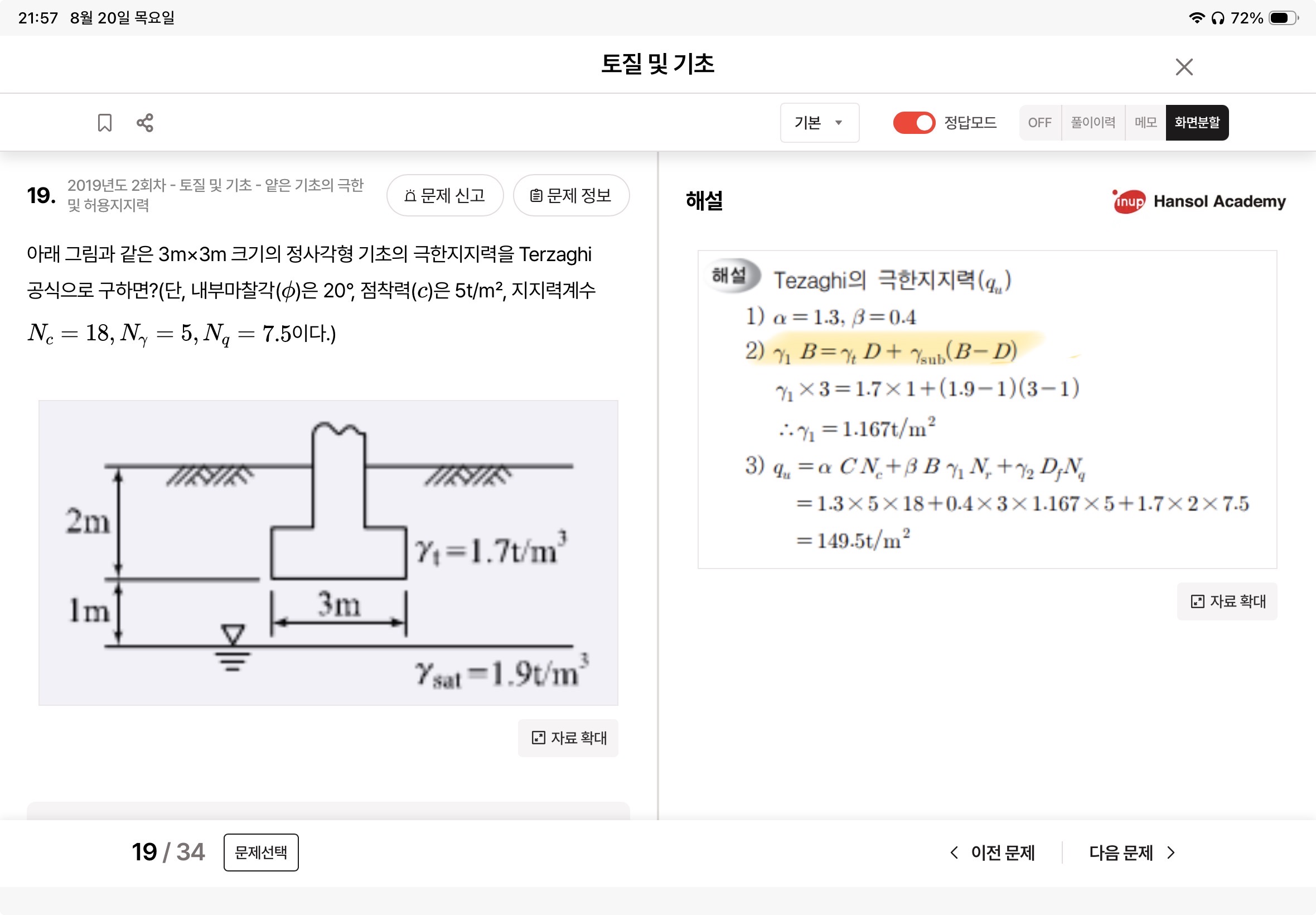Viewport: 1316px width, 915px height.
Task: Select the 화면분할 tab
Action: coord(1197,123)
